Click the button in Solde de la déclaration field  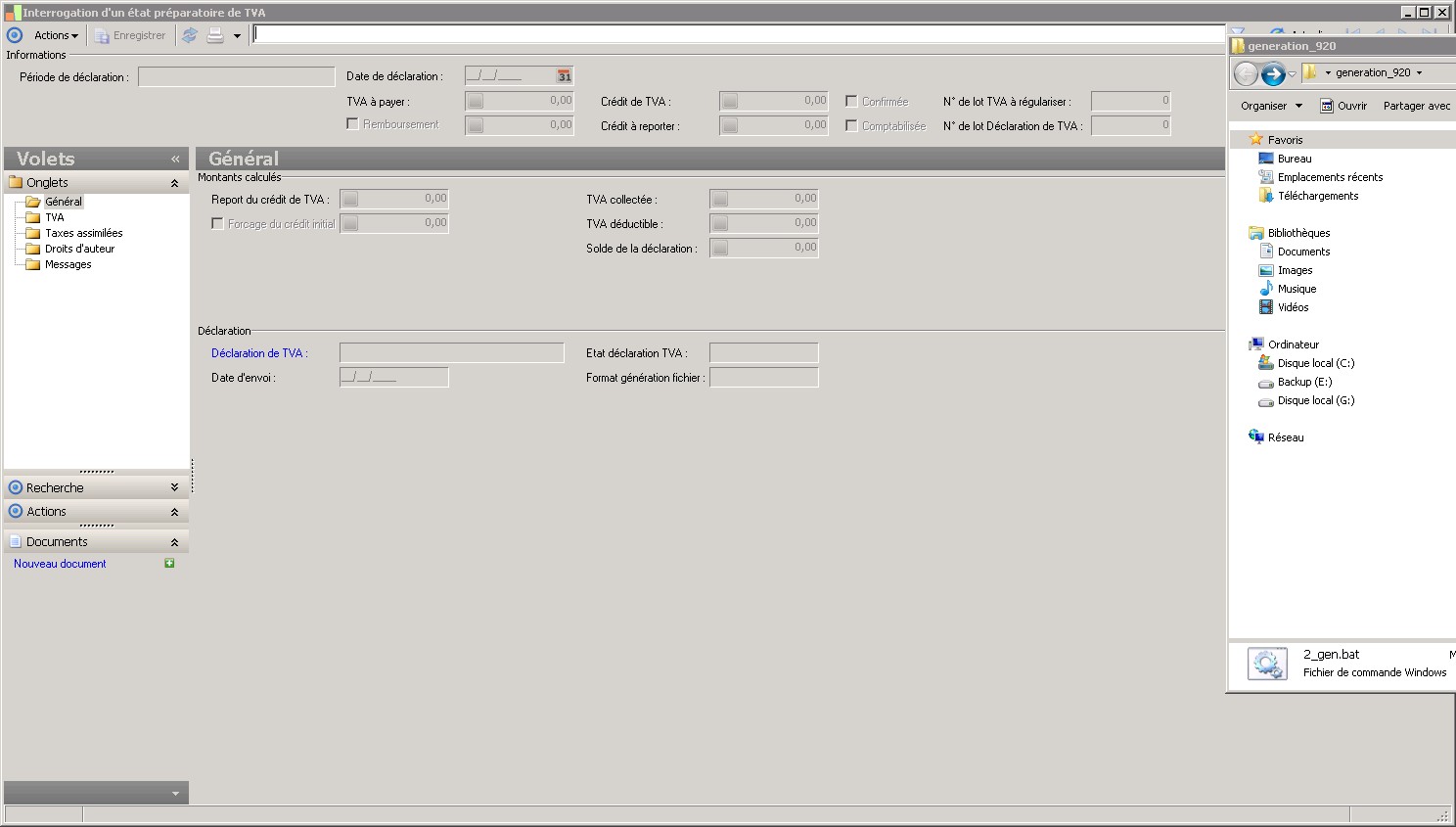719,248
